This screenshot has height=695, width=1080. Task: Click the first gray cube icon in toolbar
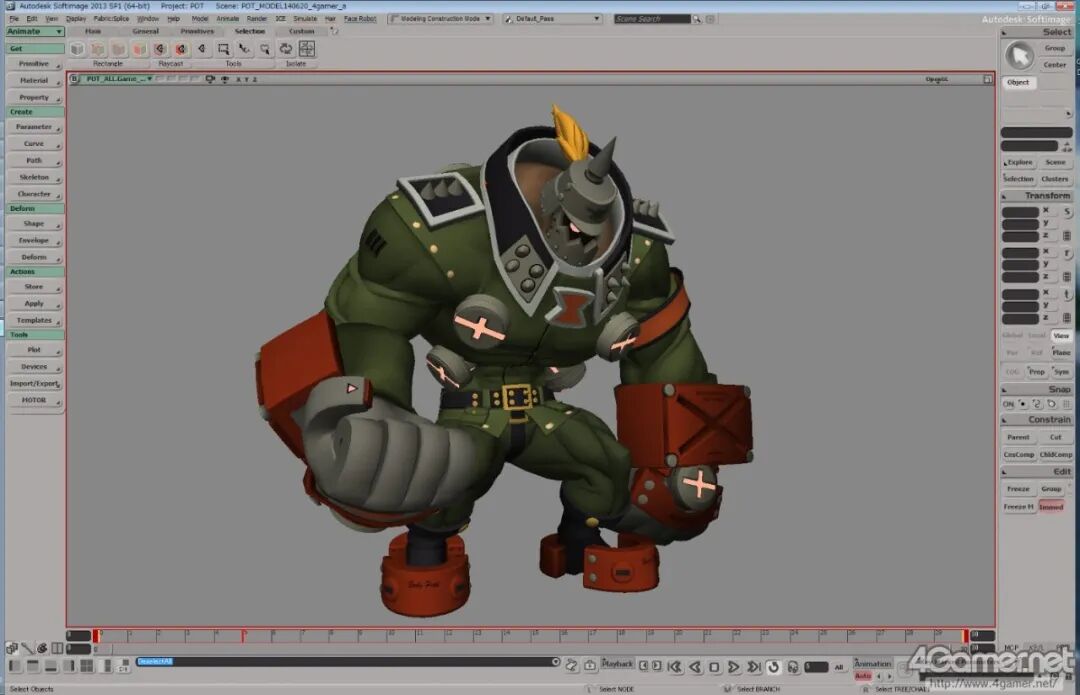(x=77, y=49)
